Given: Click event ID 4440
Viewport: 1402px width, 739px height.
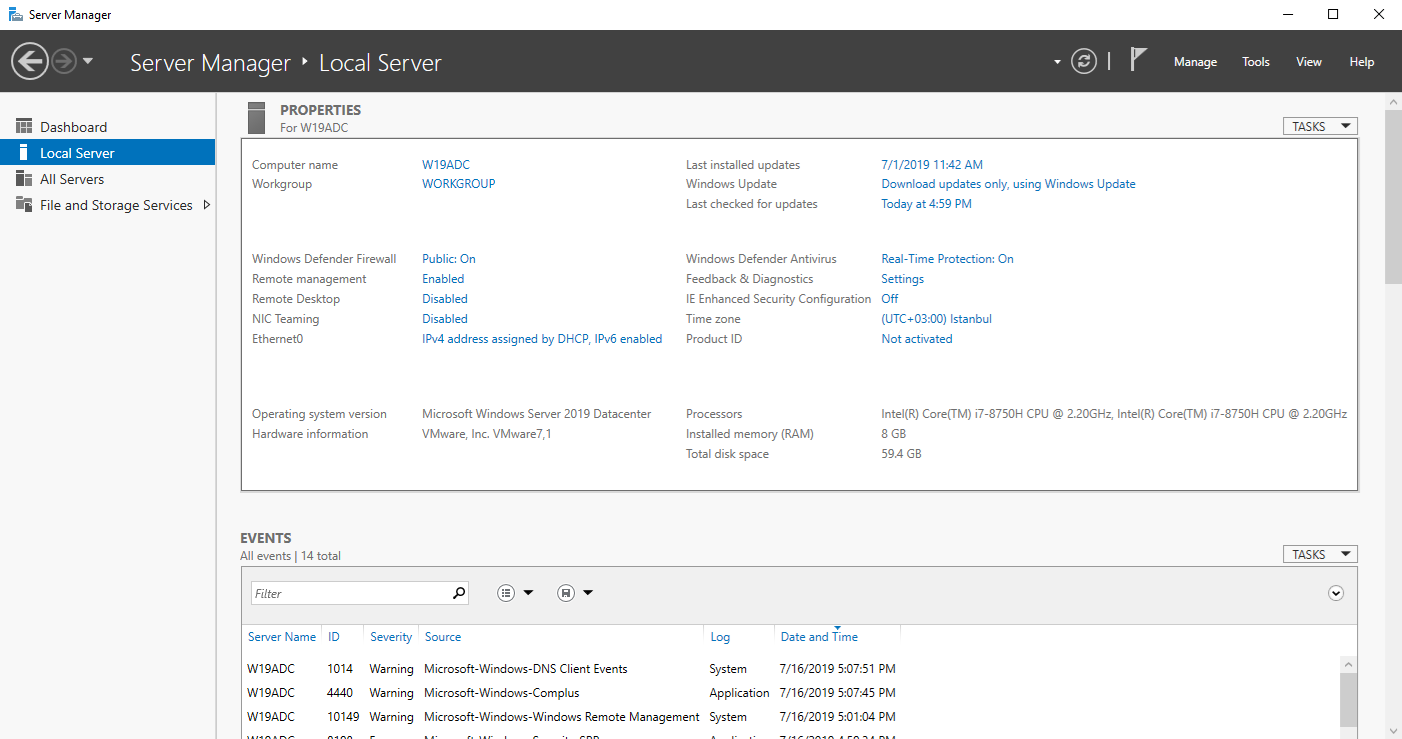Looking at the screenshot, I should tap(341, 693).
